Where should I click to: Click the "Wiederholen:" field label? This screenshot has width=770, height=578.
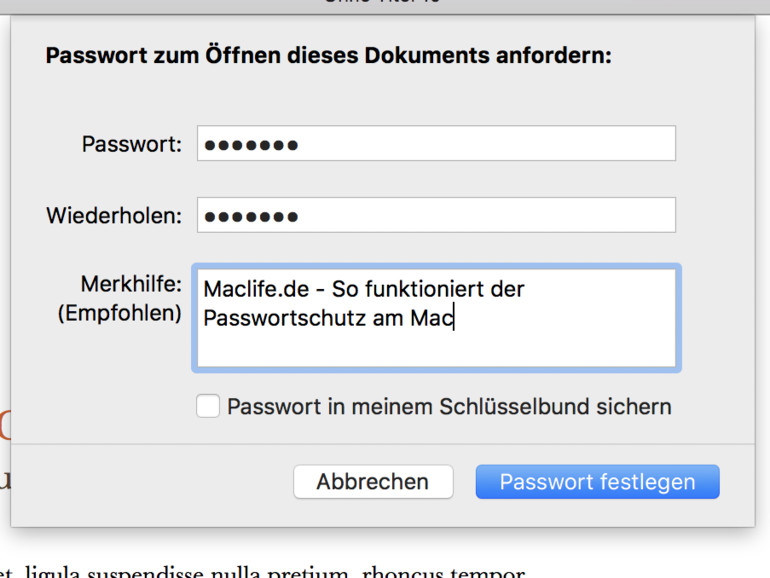coord(114,215)
